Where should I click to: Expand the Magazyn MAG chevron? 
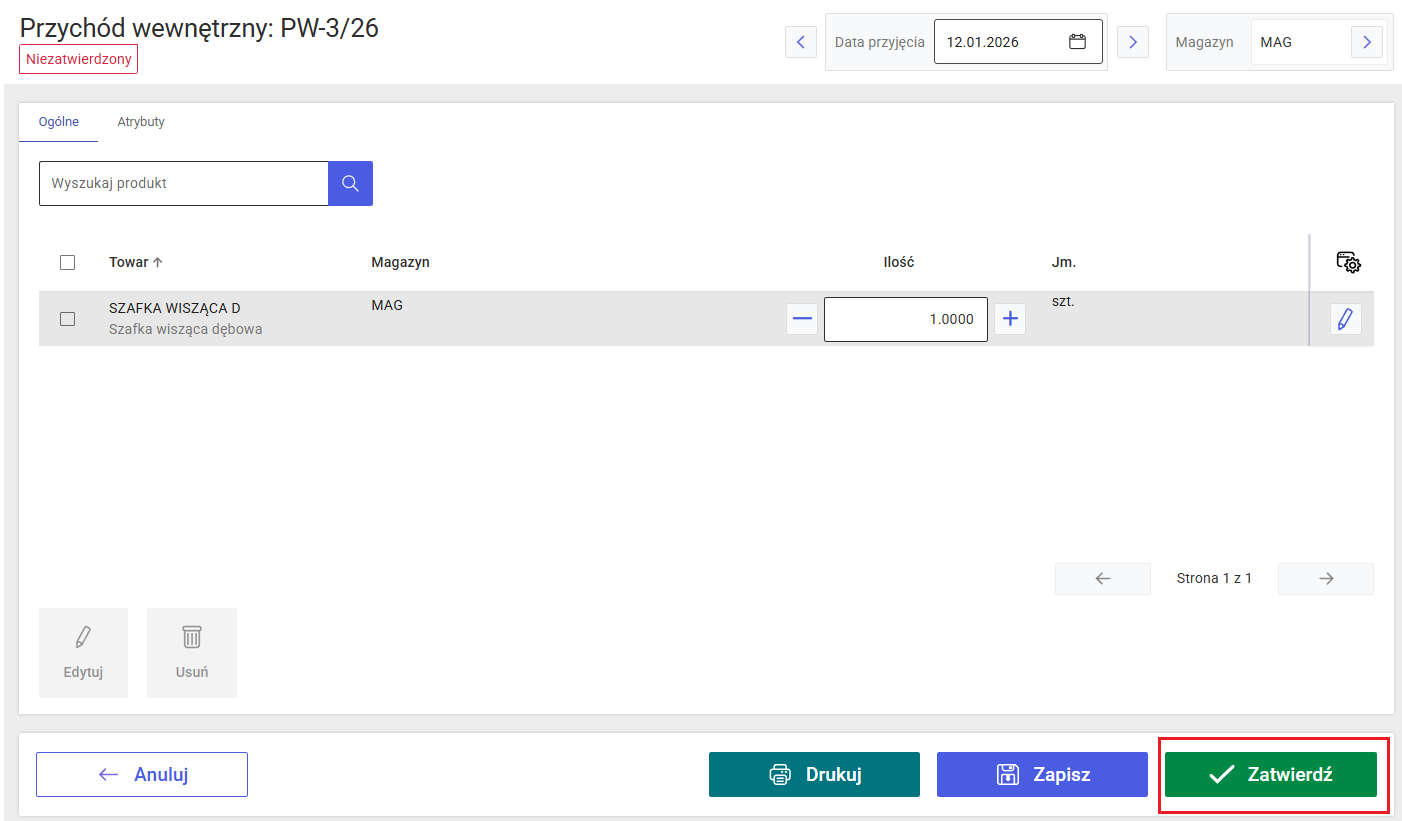[x=1367, y=42]
